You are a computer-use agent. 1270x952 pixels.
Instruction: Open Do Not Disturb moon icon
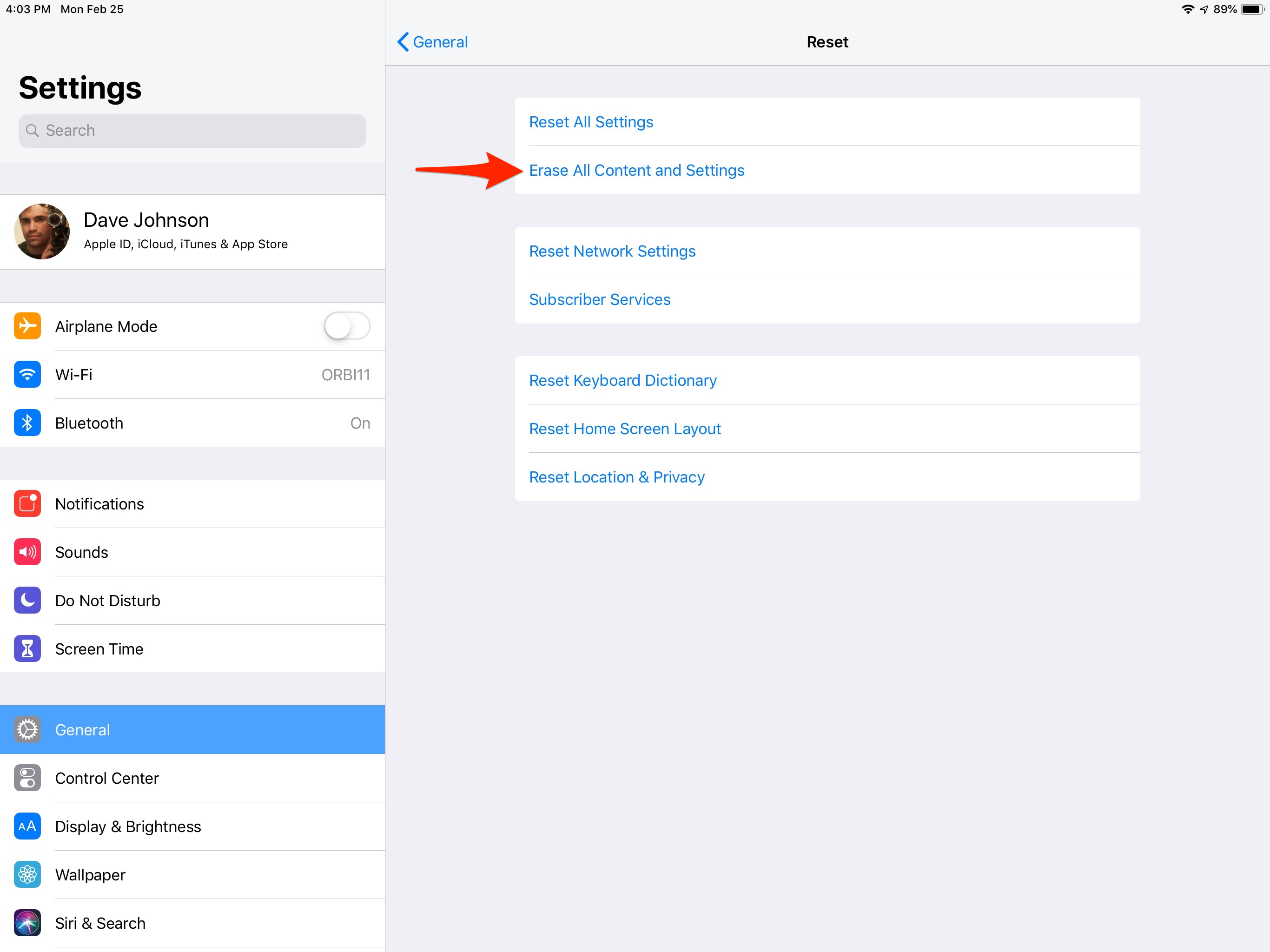(27, 600)
